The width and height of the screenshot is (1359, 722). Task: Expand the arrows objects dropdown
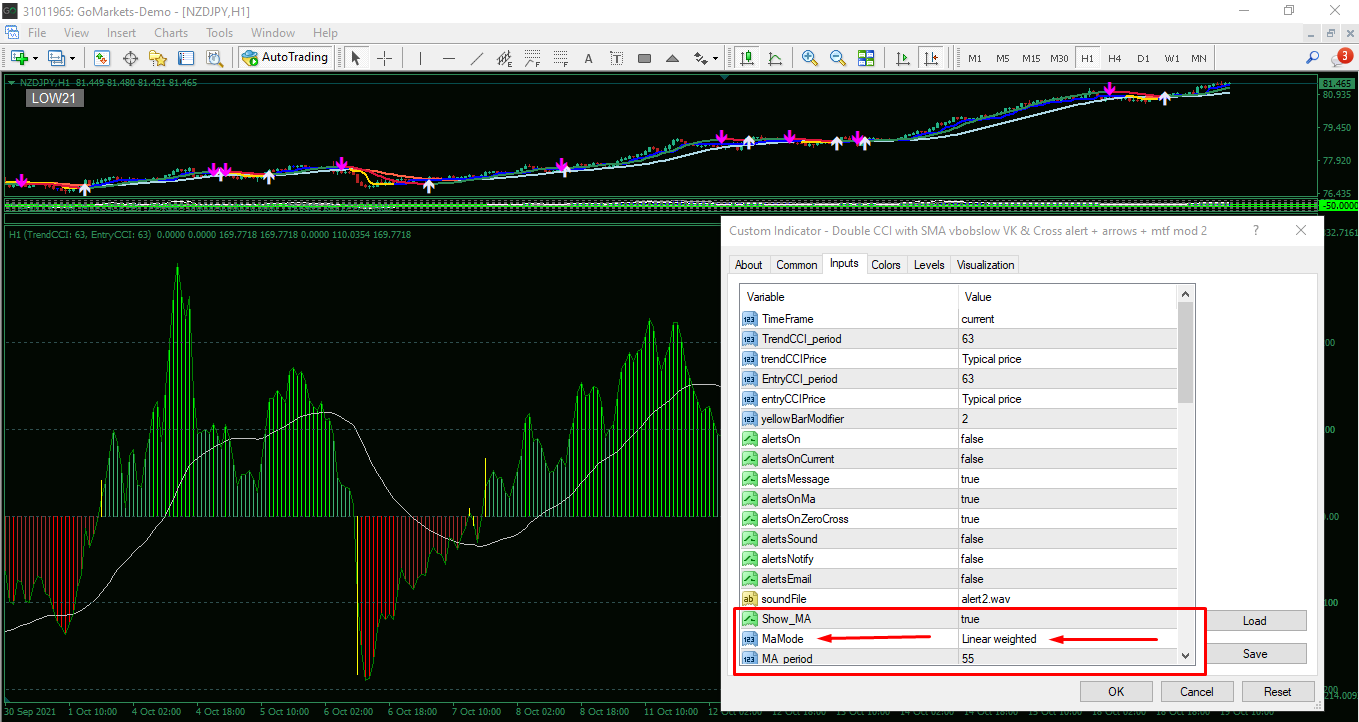(x=716, y=58)
